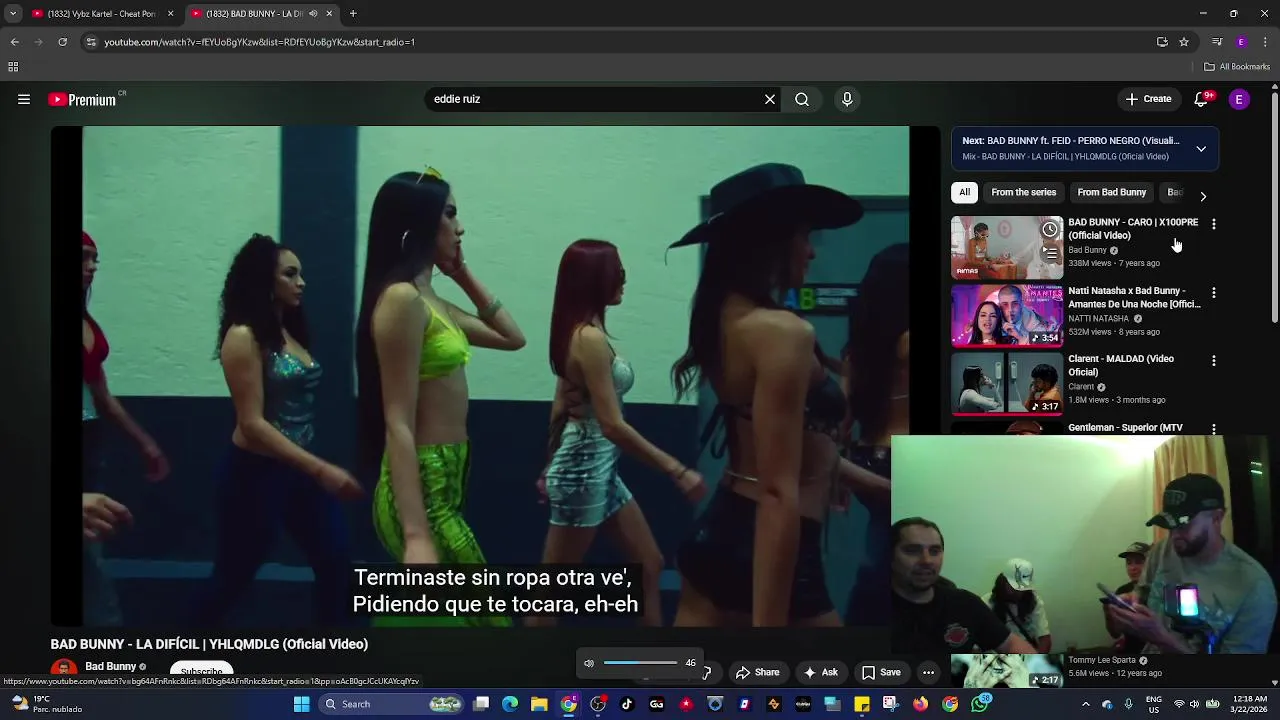Open TikTok from the taskbar
1280x720 pixels.
tap(627, 704)
